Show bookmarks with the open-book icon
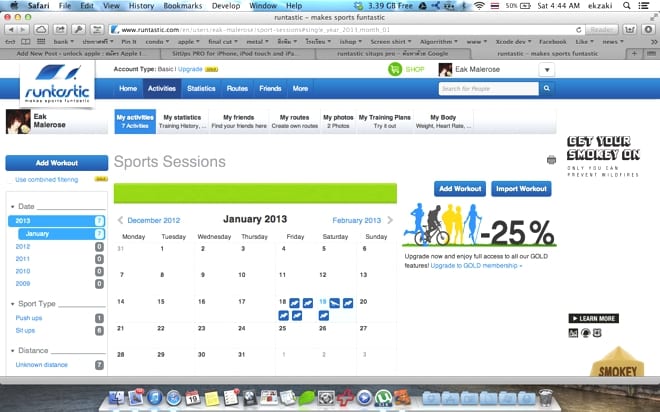The width and height of the screenshot is (660, 412). coord(26,42)
